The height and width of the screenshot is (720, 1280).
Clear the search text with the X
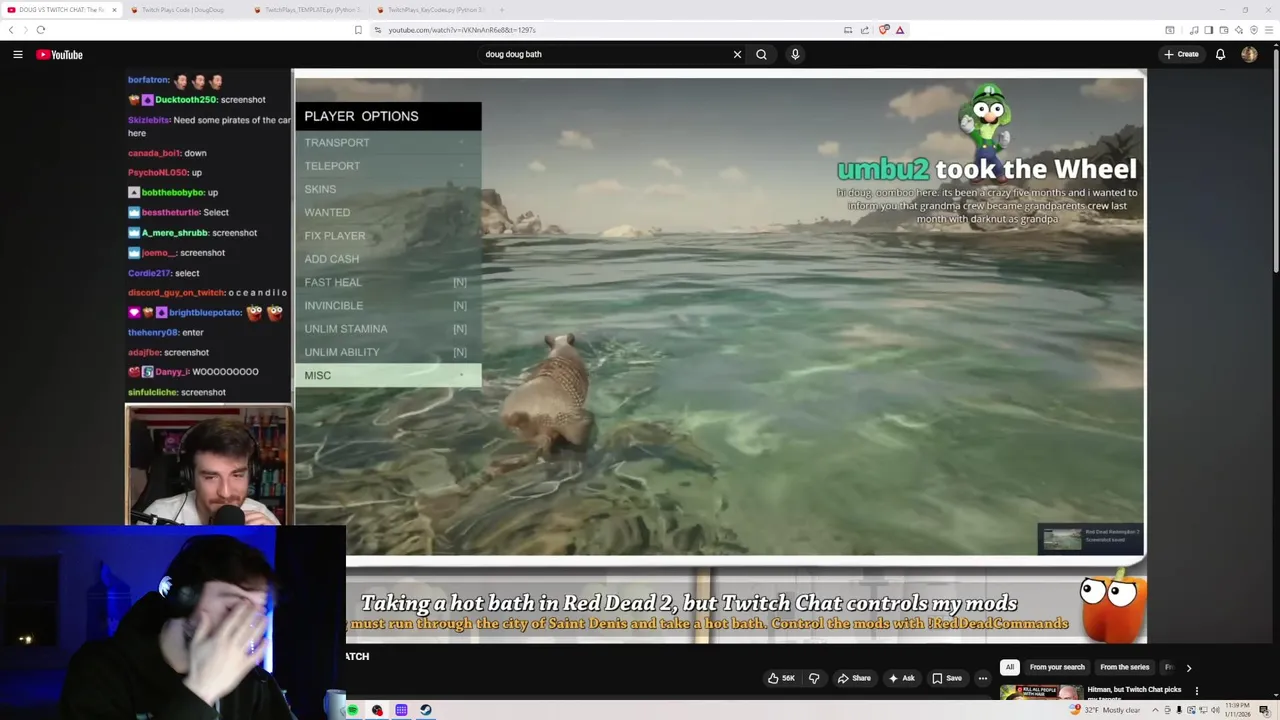738,54
